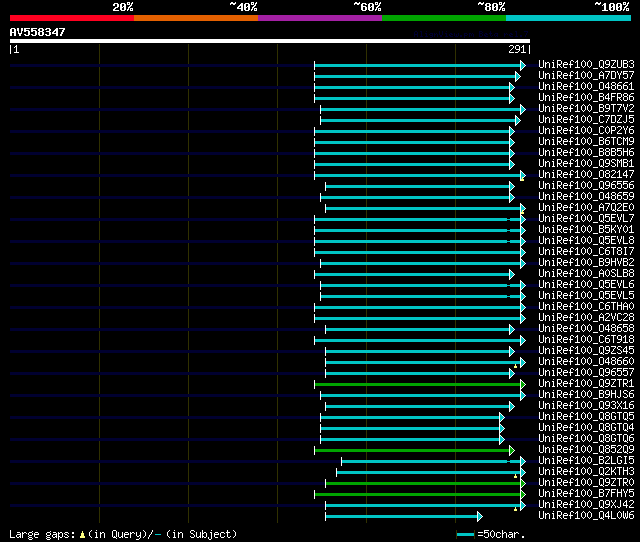Select the UniRef100_A0SLB8 label
Screen dimensions: 640x542
[x=586, y=274]
